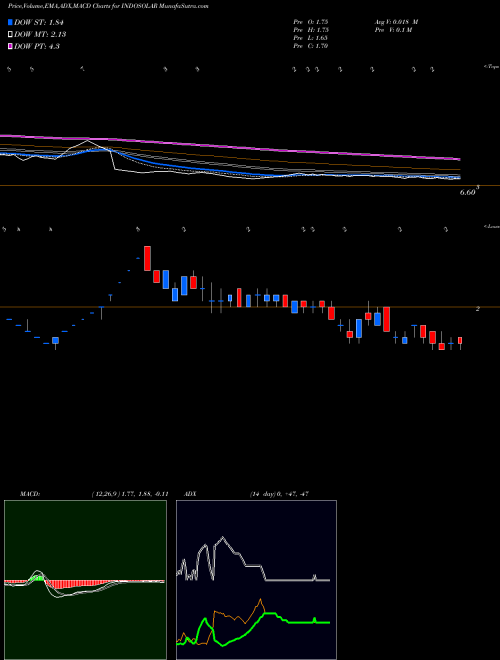Screen dimensions: 500x660
Task: Click ADX values '(14 day) 0, +47, -47'
Action: tap(279, 494)
